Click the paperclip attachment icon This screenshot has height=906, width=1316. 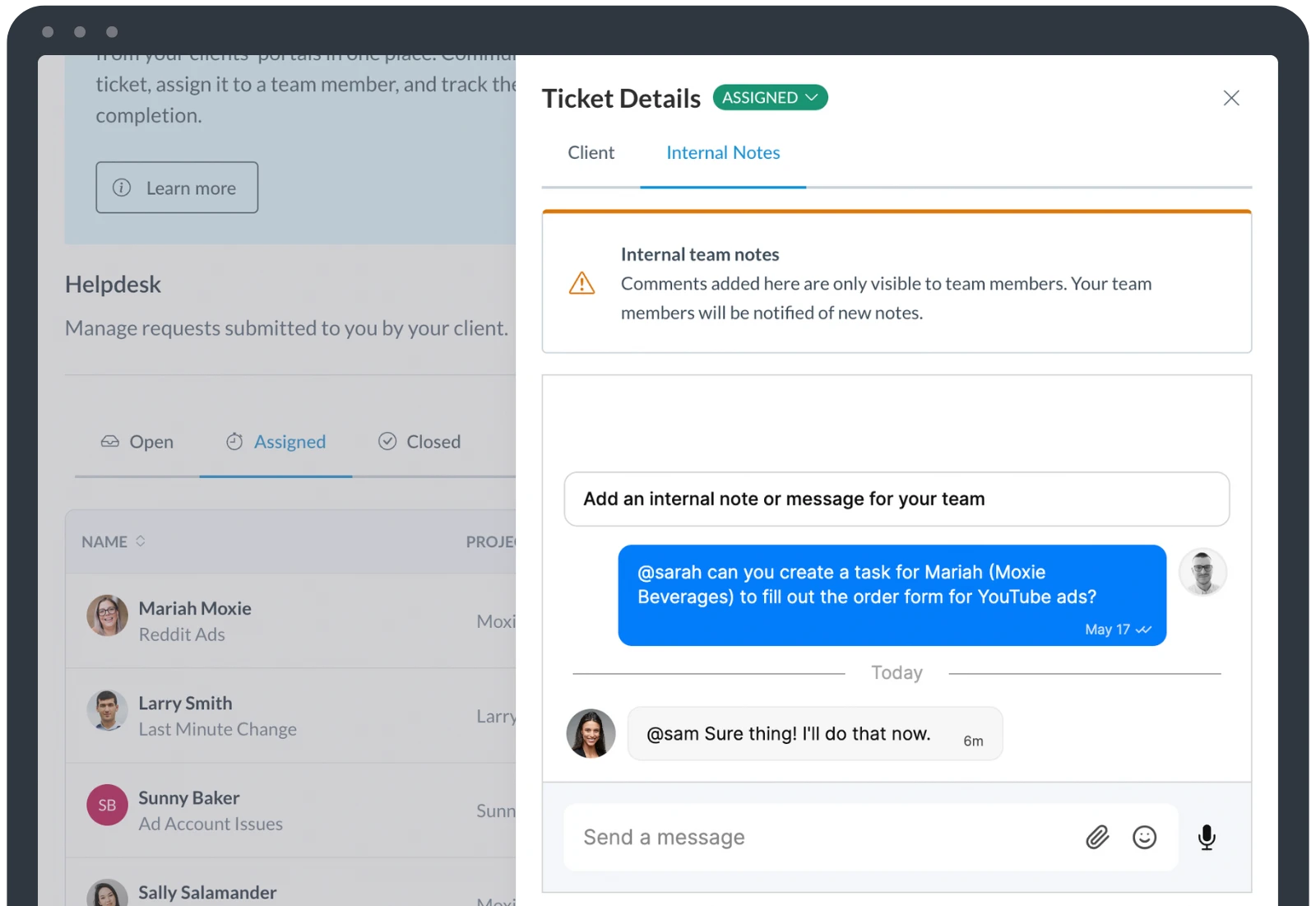point(1096,837)
